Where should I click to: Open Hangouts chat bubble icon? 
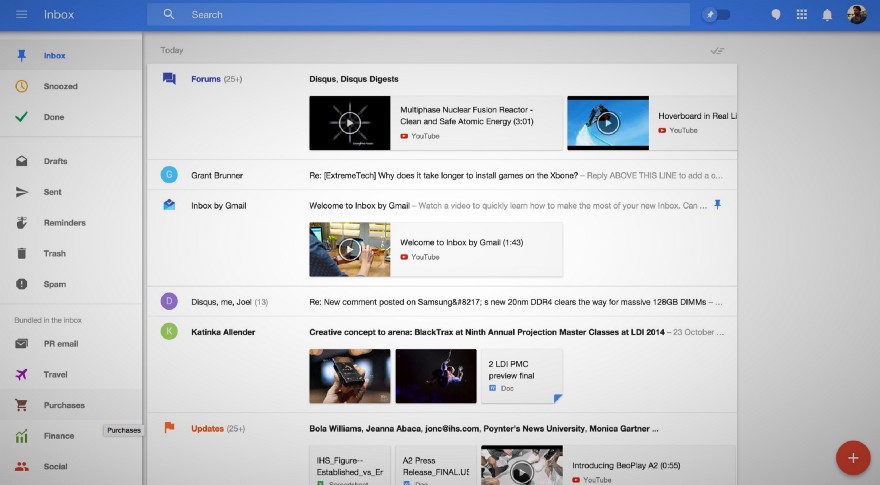(776, 15)
